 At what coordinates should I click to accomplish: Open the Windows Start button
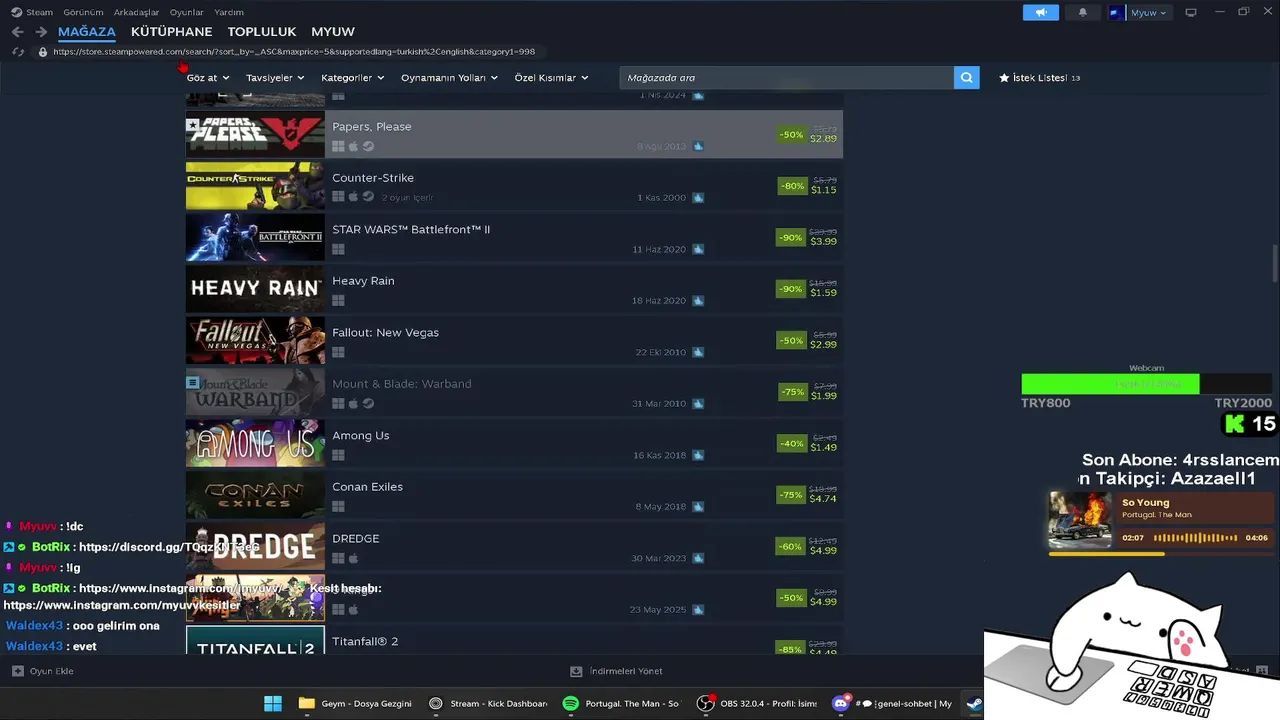(272, 703)
